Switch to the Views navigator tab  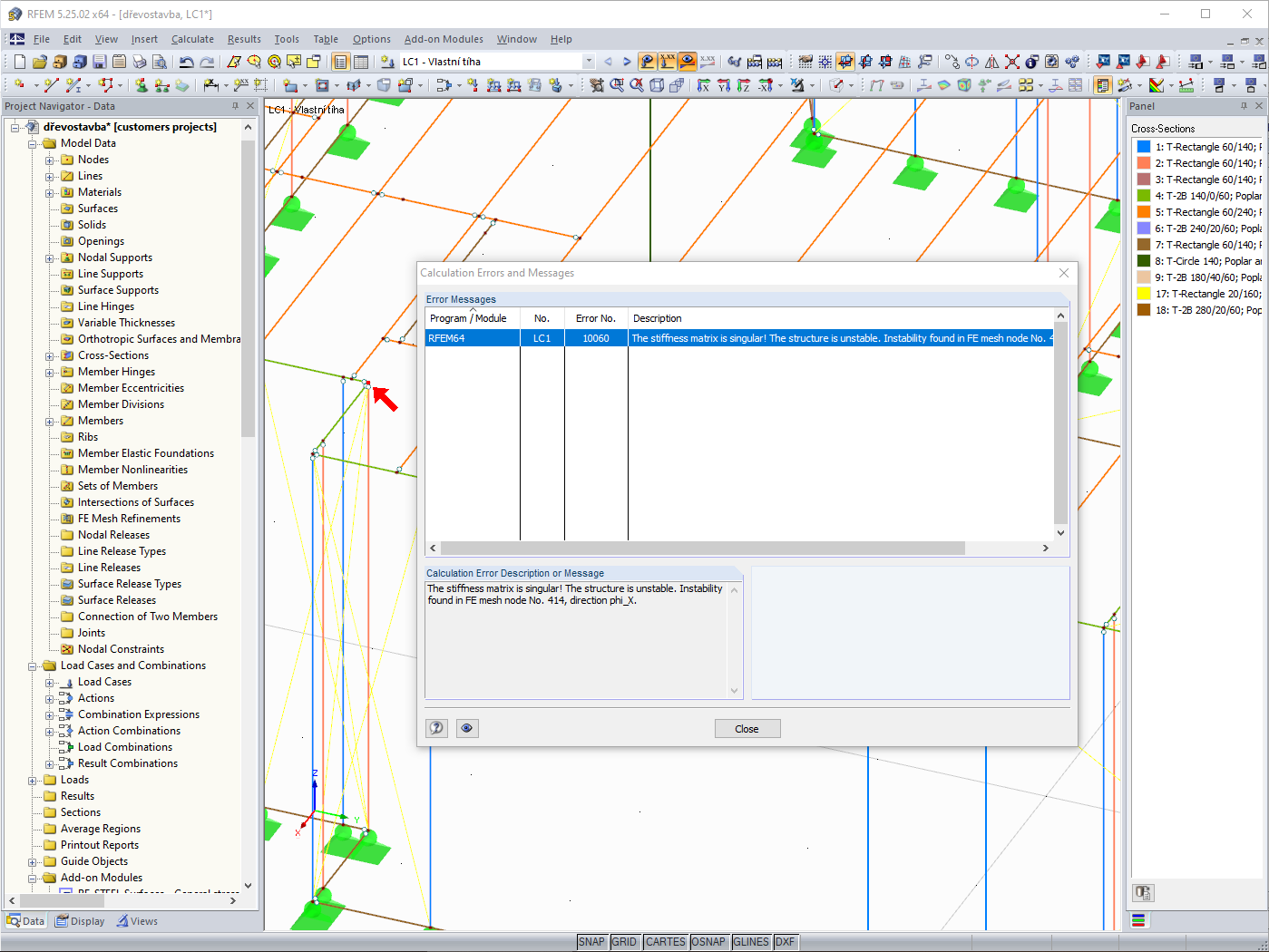[137, 921]
